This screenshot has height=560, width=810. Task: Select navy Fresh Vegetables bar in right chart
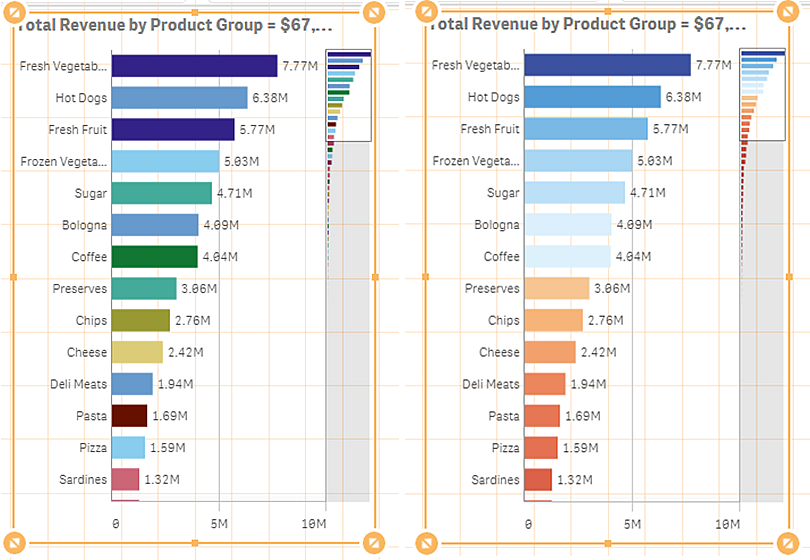[608, 65]
